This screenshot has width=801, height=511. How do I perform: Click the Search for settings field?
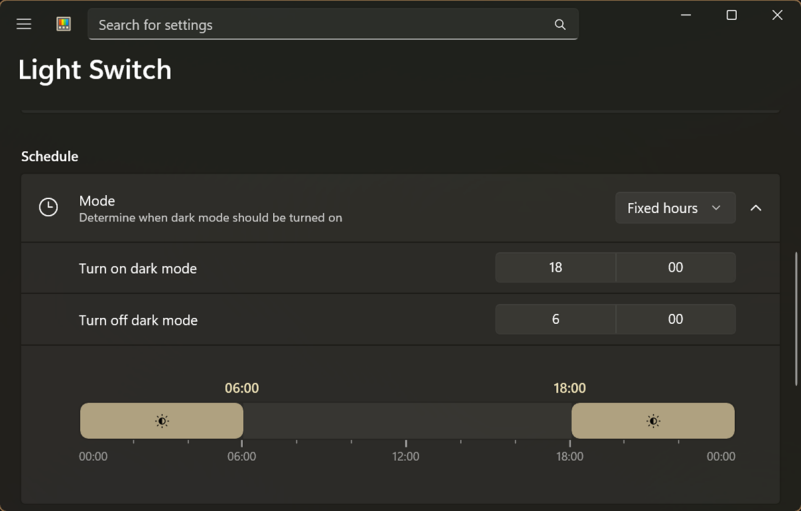click(x=320, y=25)
